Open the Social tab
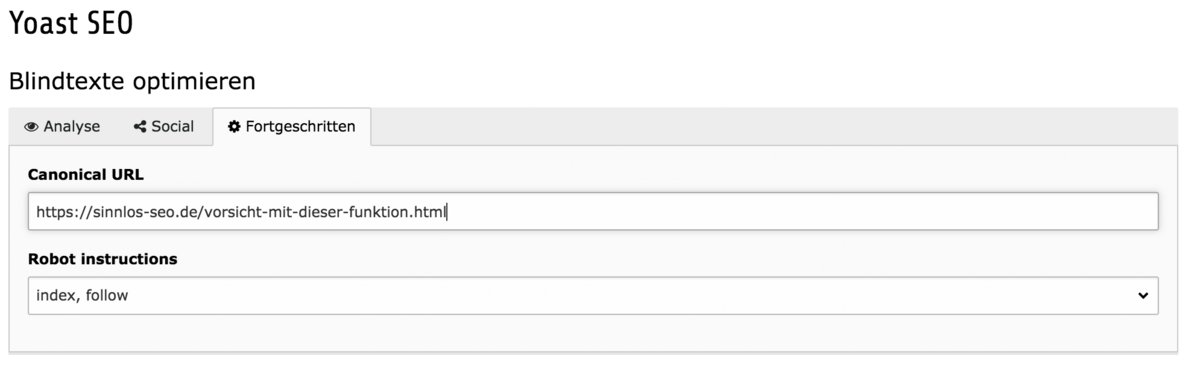Viewport: 1200px width, 385px height. click(x=164, y=127)
